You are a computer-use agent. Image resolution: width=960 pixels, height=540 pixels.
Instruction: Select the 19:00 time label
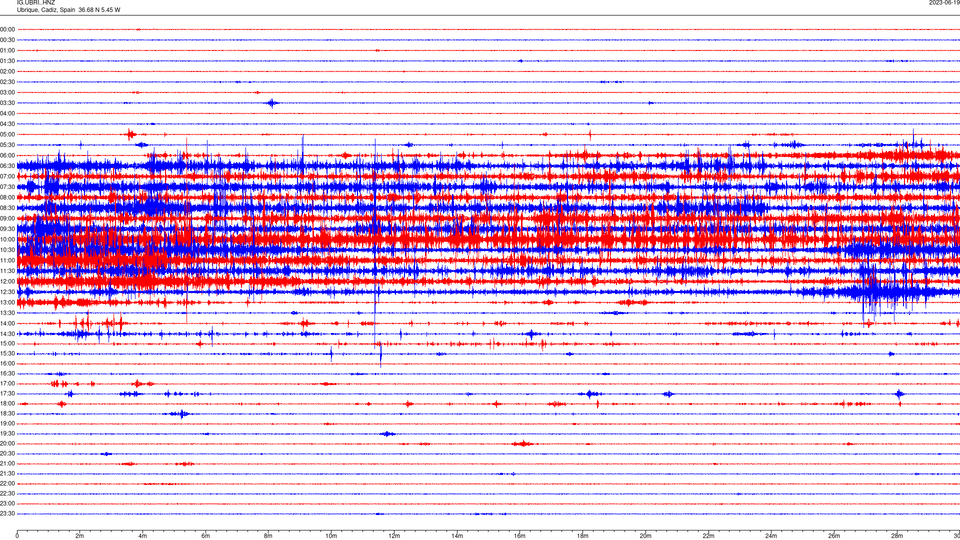point(7,424)
